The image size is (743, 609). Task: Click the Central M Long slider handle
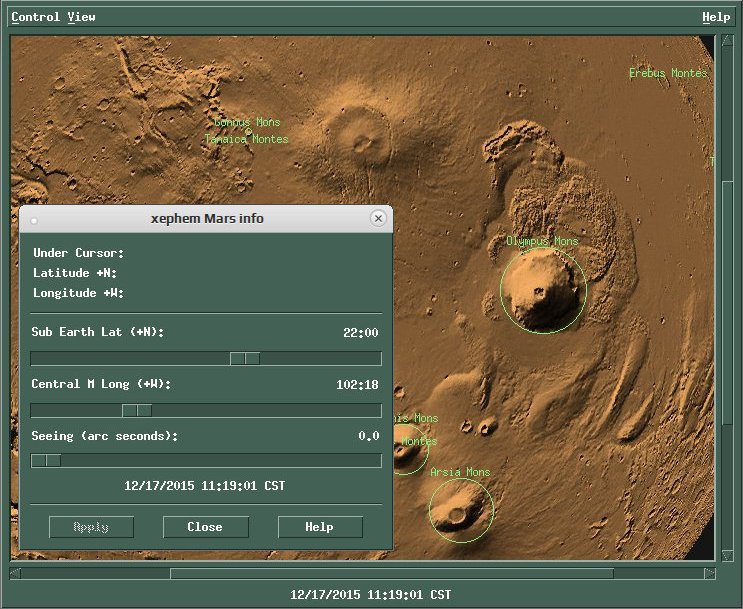[x=137, y=410]
